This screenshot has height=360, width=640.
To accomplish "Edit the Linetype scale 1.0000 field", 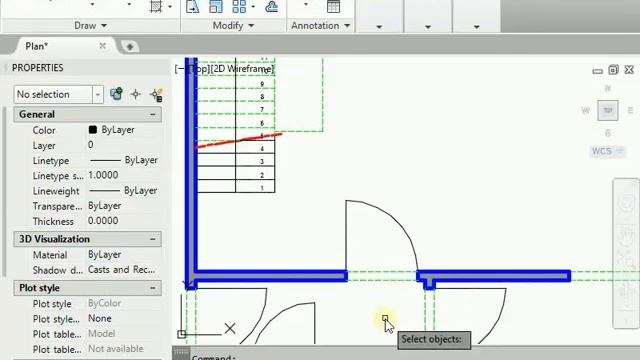I will coord(103,176).
